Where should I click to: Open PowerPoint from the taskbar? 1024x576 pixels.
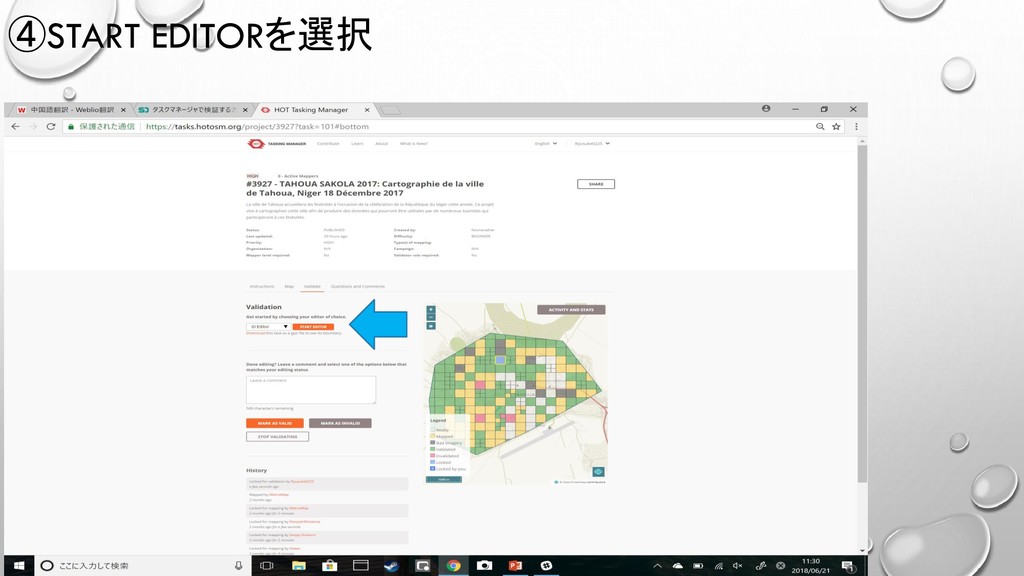(515, 566)
